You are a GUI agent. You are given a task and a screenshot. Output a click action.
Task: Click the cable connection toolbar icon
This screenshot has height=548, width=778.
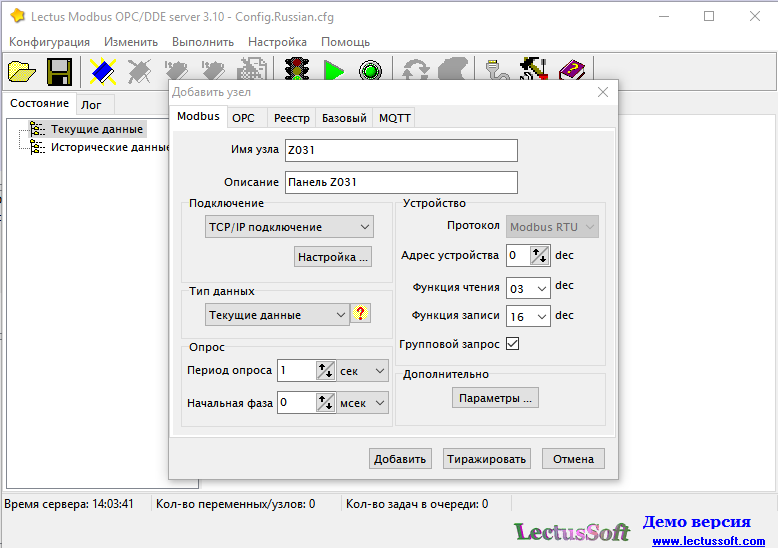pyautogui.click(x=497, y=69)
